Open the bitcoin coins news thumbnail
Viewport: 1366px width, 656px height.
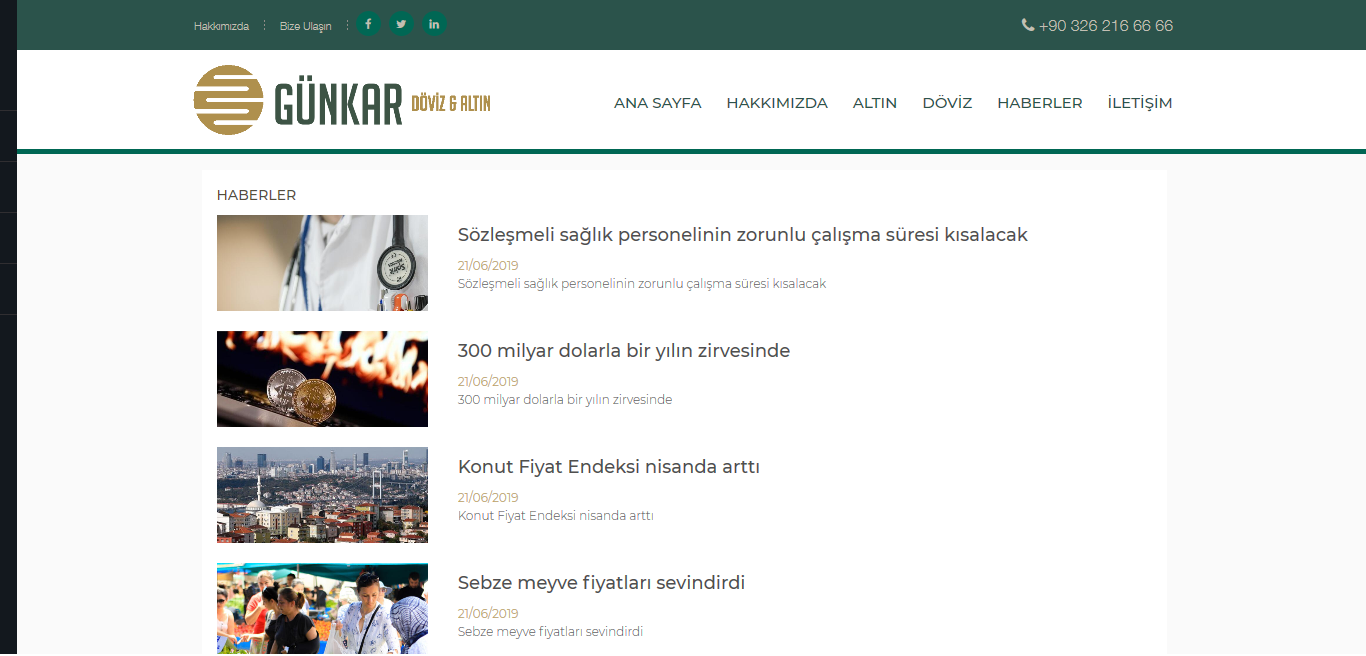322,379
